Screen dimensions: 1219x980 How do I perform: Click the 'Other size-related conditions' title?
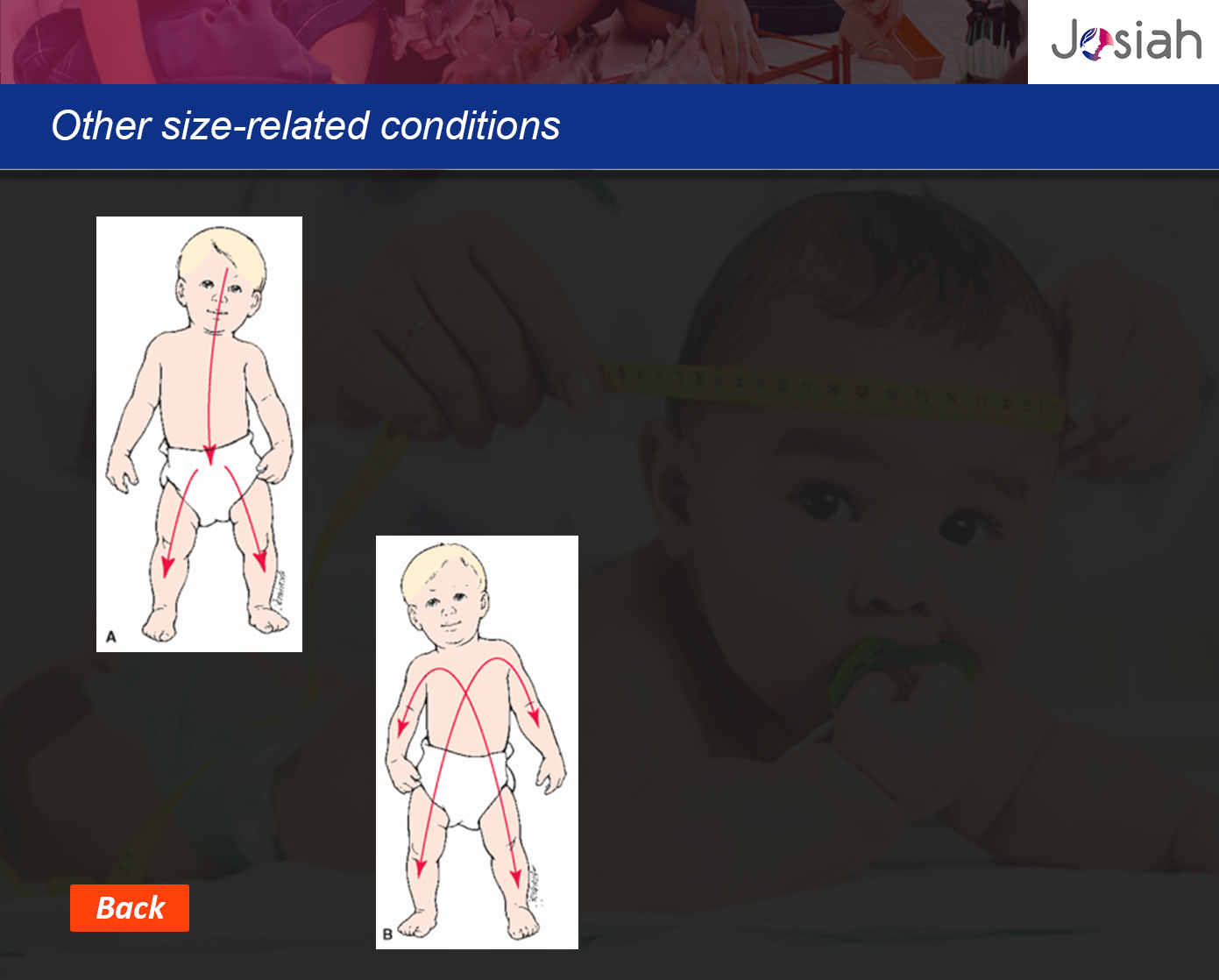[306, 125]
